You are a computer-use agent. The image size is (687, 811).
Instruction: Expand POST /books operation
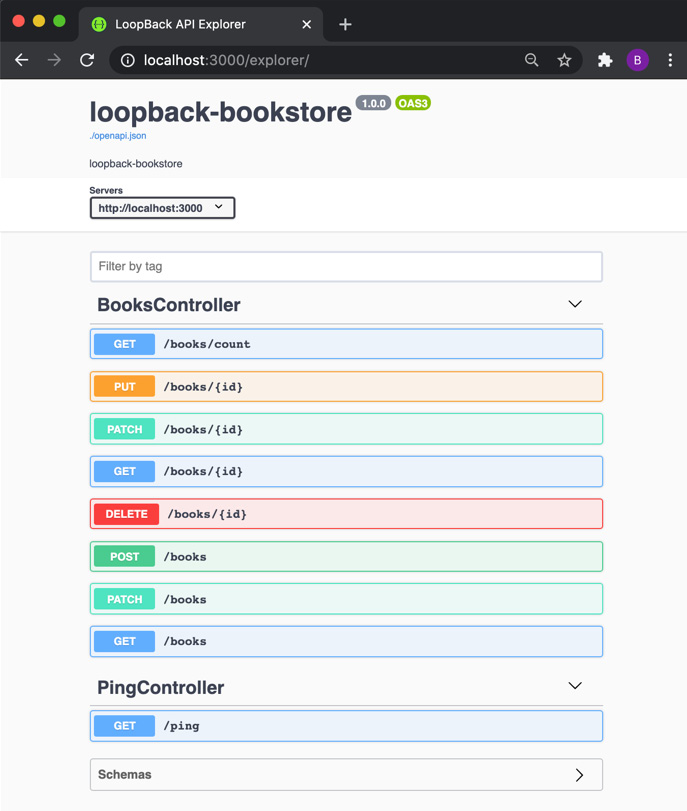346,557
